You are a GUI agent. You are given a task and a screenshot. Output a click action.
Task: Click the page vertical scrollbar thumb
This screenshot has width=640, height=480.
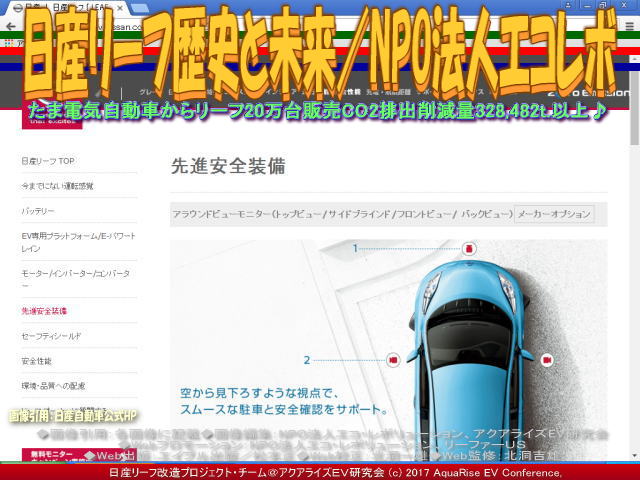pos(634,108)
